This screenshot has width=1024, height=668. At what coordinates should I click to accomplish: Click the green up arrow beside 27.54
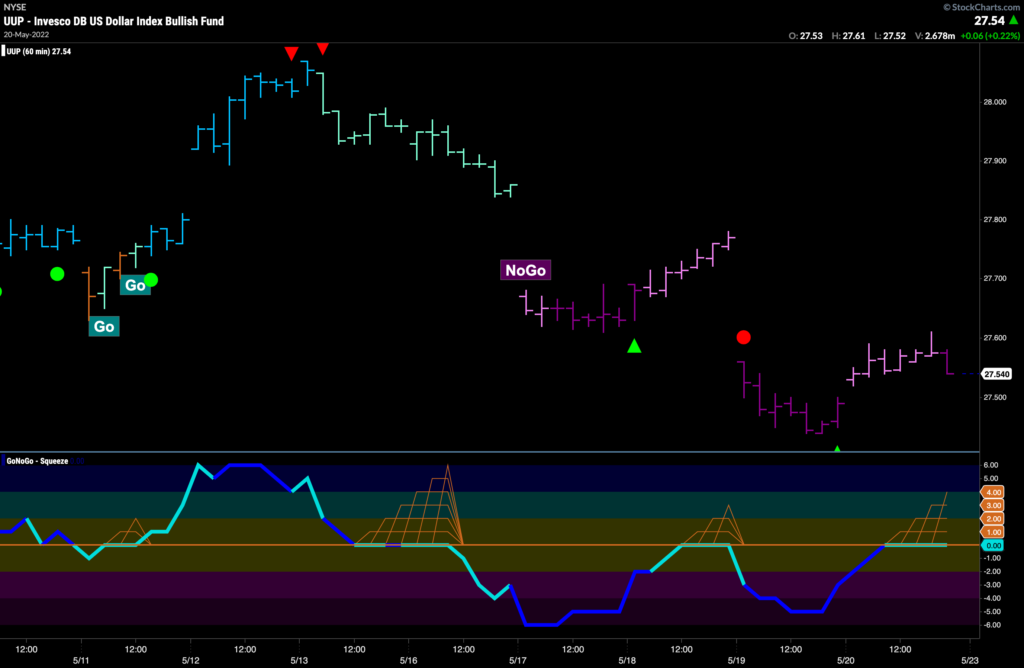point(1014,20)
